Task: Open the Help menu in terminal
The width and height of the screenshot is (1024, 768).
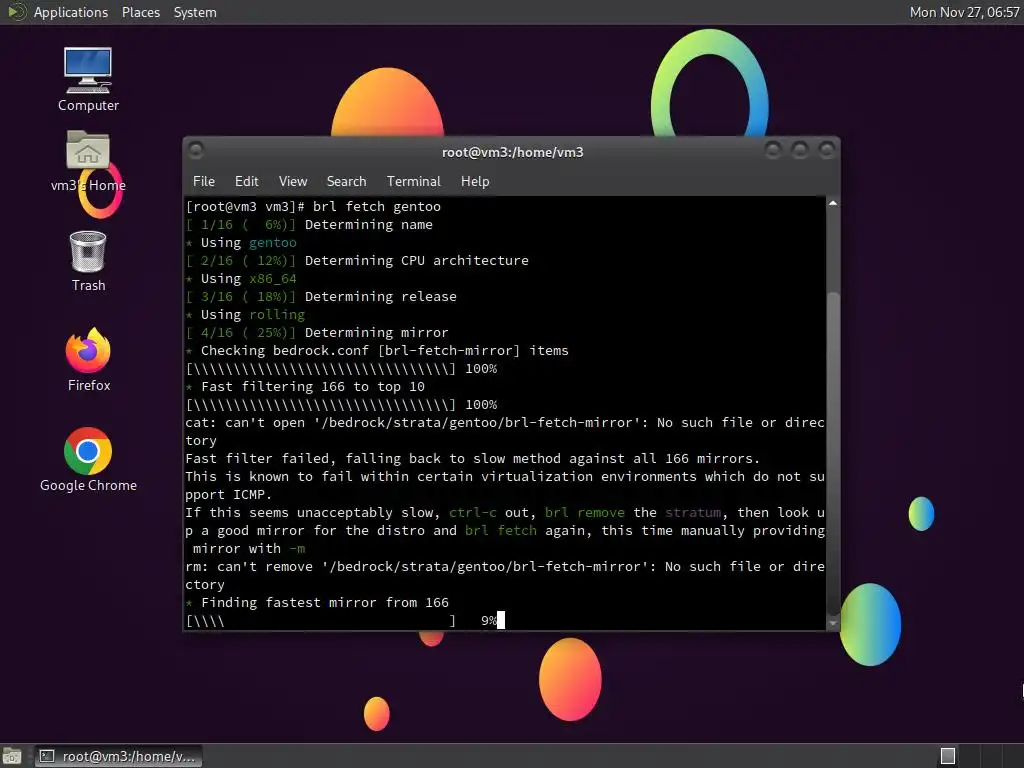Action: click(x=475, y=181)
